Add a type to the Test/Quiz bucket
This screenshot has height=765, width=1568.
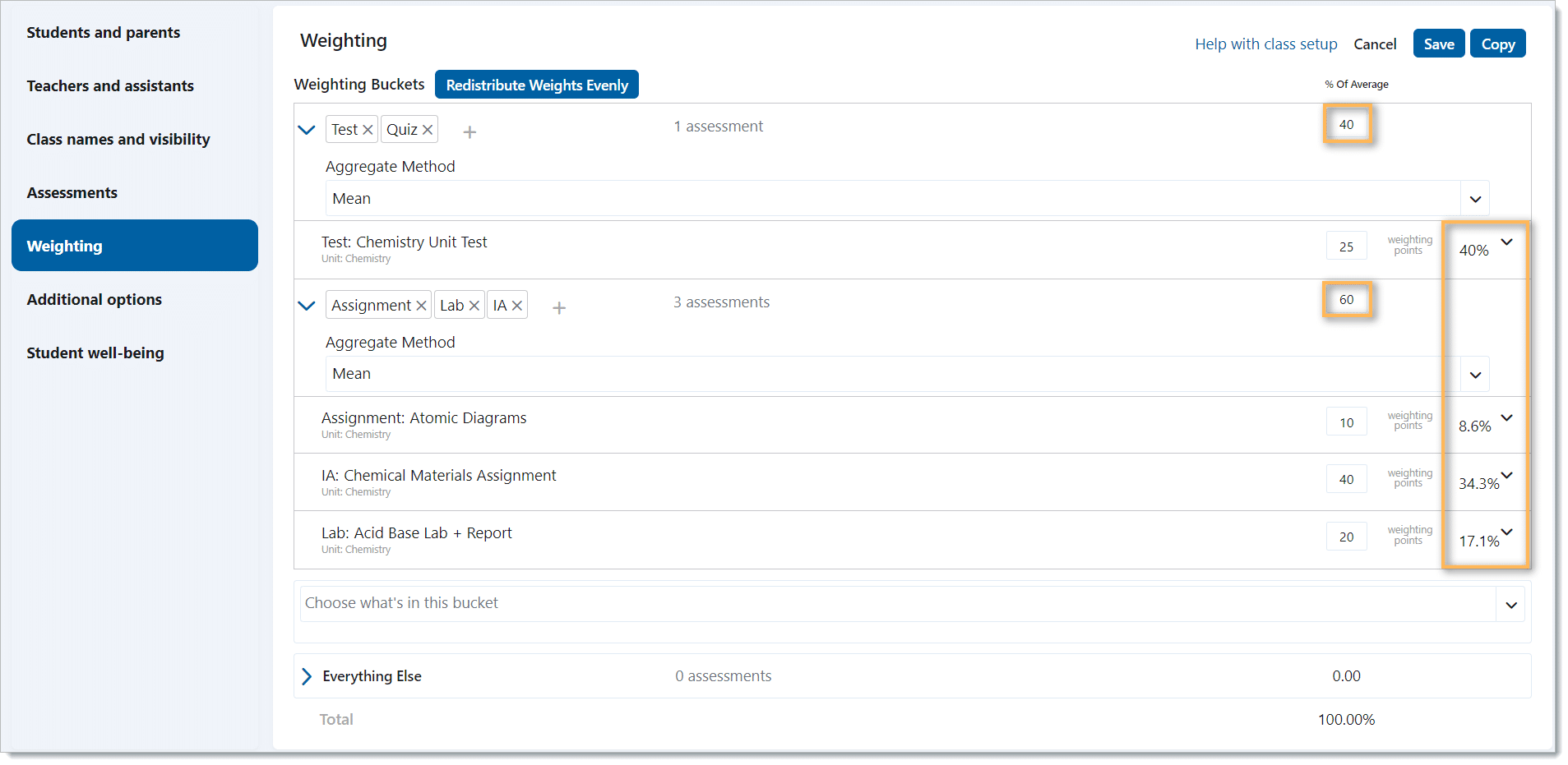click(469, 131)
